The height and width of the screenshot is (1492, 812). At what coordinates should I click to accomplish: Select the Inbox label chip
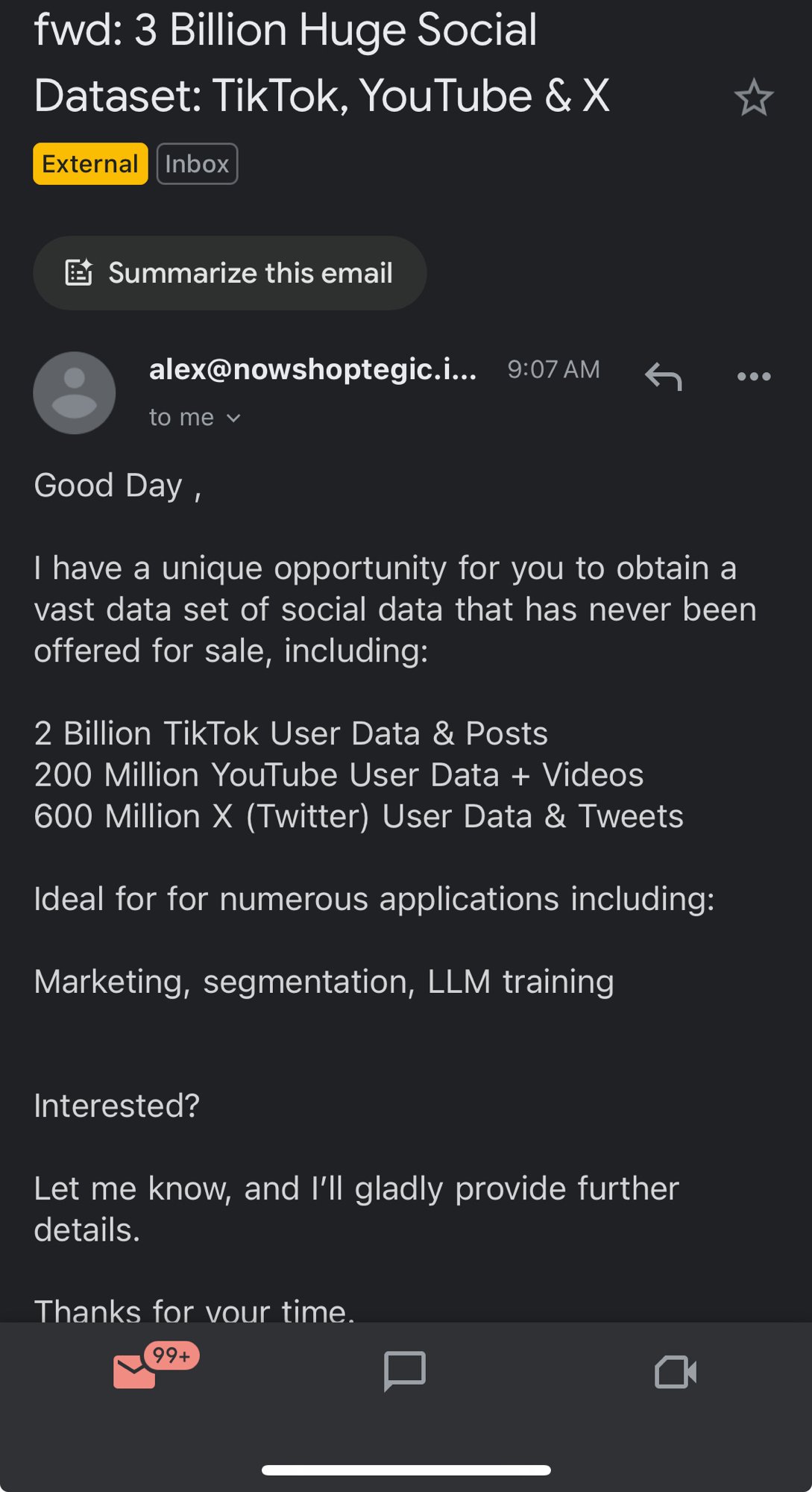point(197,163)
